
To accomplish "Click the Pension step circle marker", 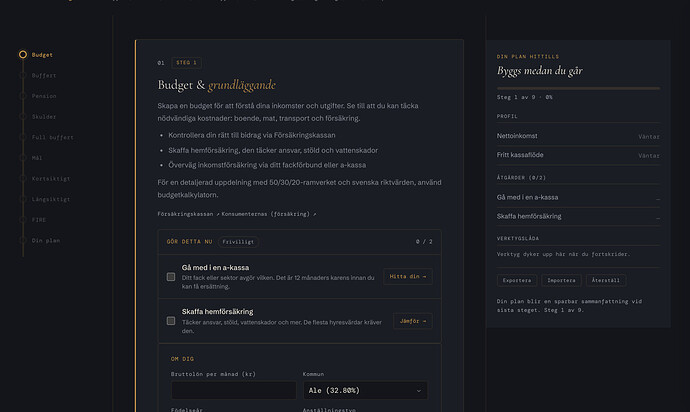I will pos(23,96).
